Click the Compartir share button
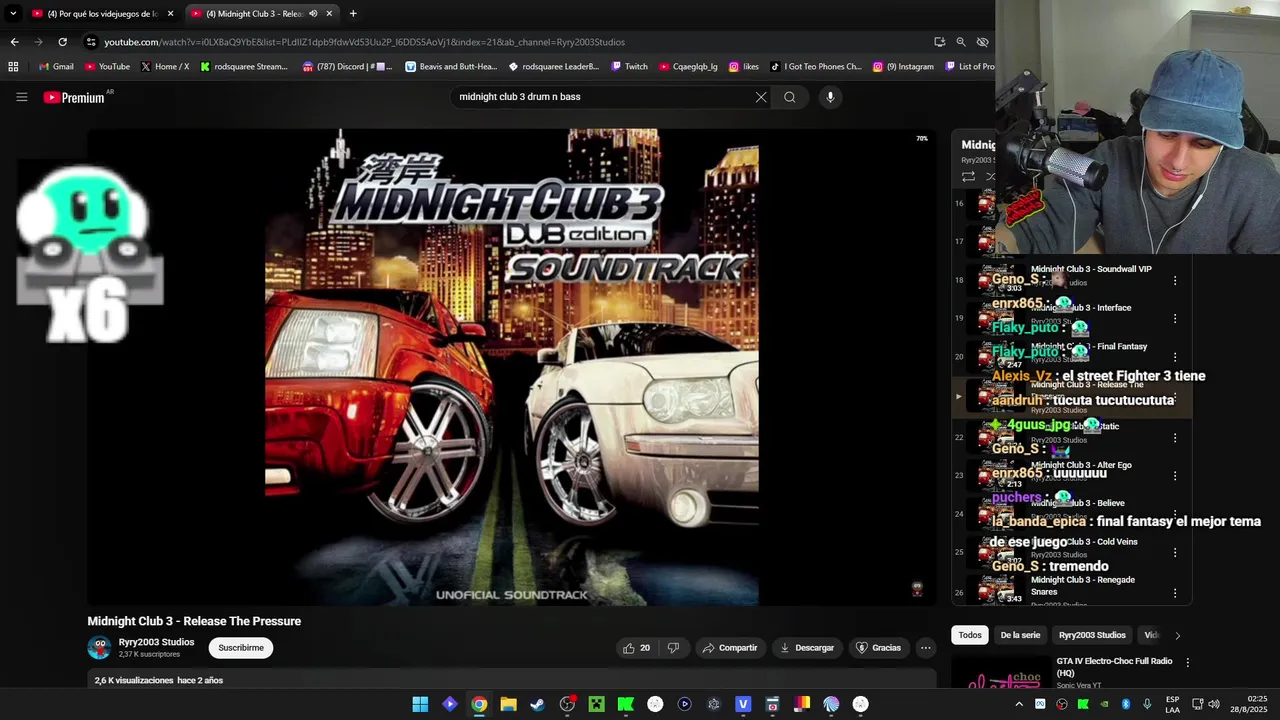Viewport: 1280px width, 720px height. click(730, 648)
